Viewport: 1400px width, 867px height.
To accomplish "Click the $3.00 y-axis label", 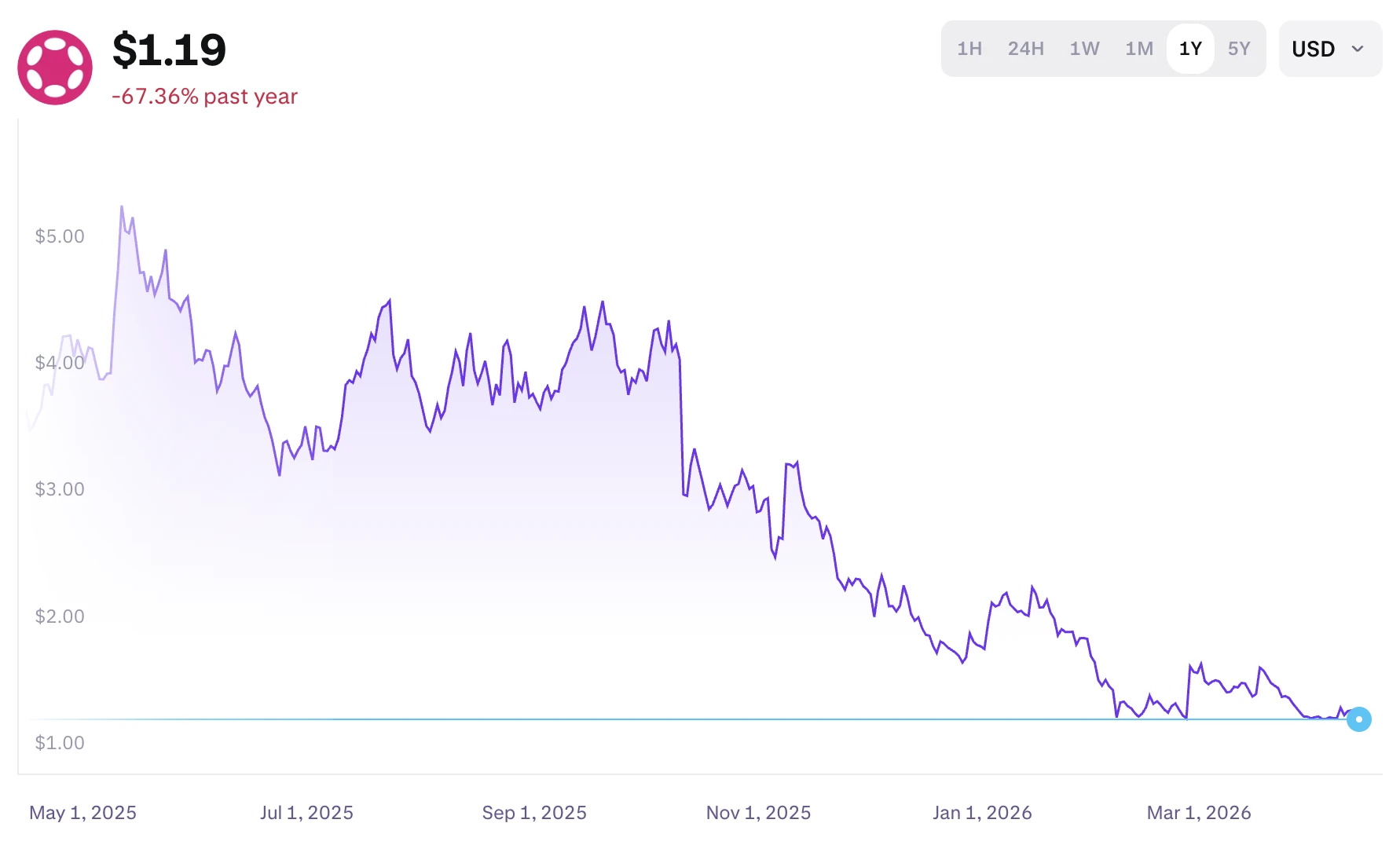I will (x=60, y=489).
